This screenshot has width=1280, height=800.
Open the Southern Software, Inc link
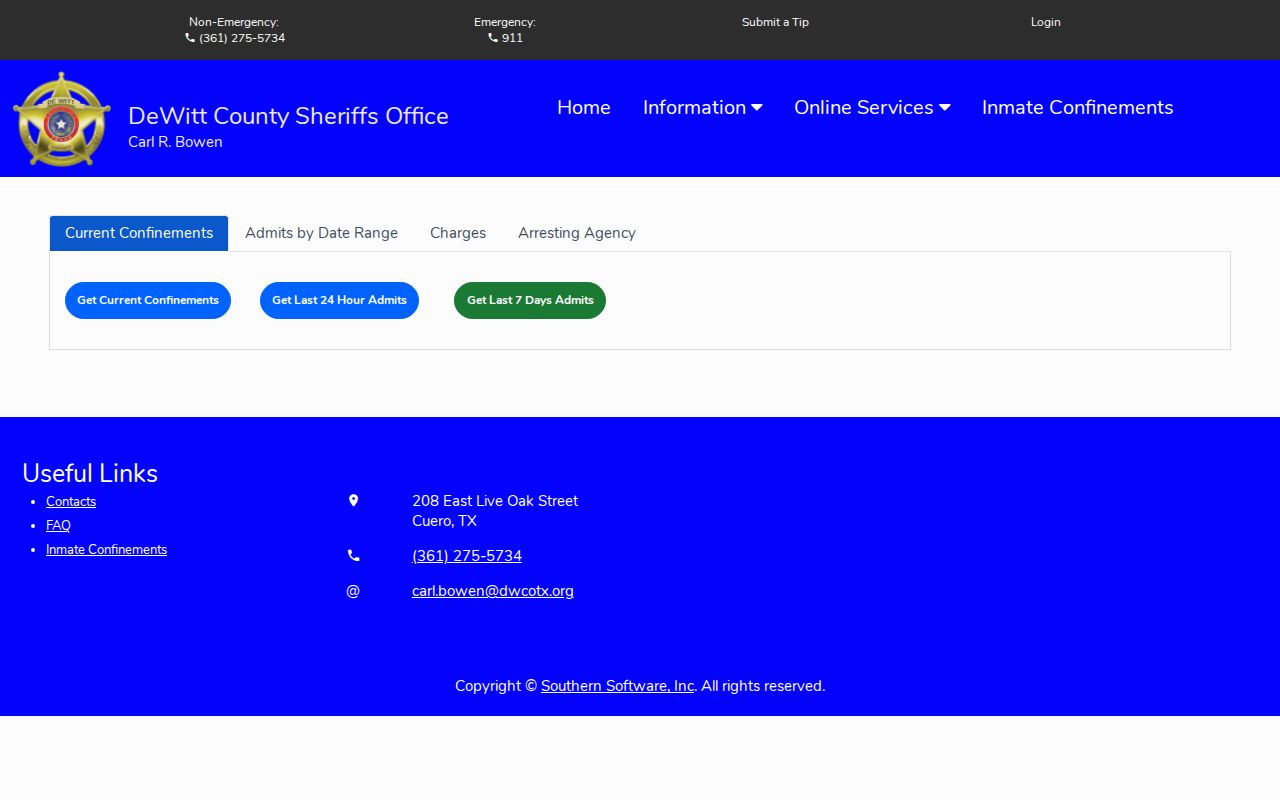[x=617, y=686]
